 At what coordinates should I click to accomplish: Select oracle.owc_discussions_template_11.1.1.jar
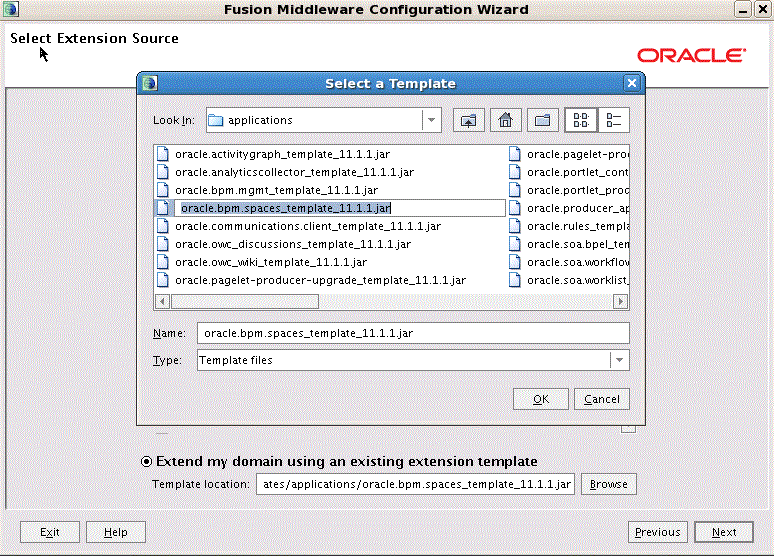293,244
